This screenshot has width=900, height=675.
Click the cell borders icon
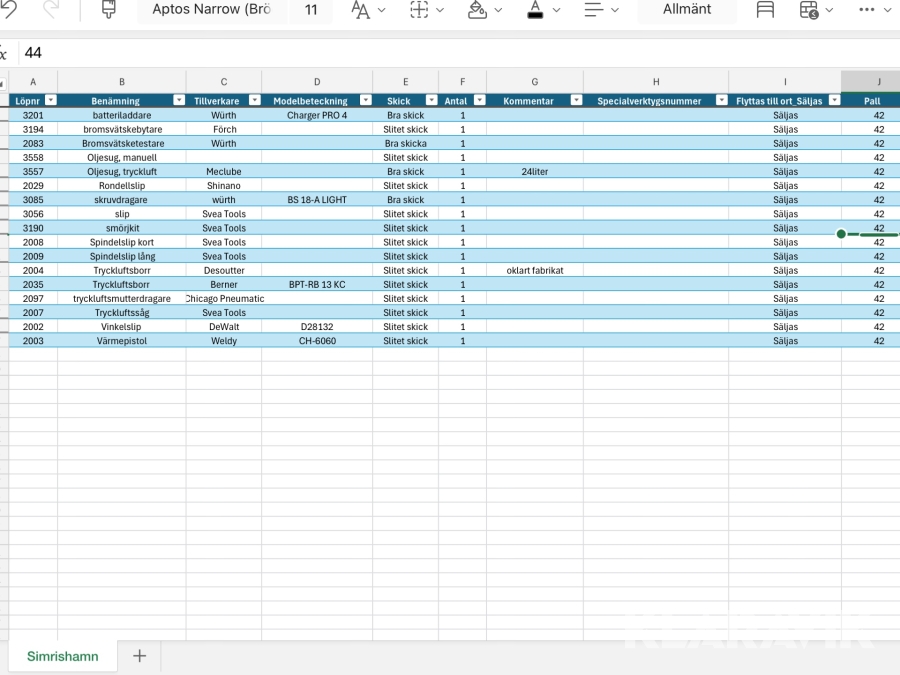point(420,10)
